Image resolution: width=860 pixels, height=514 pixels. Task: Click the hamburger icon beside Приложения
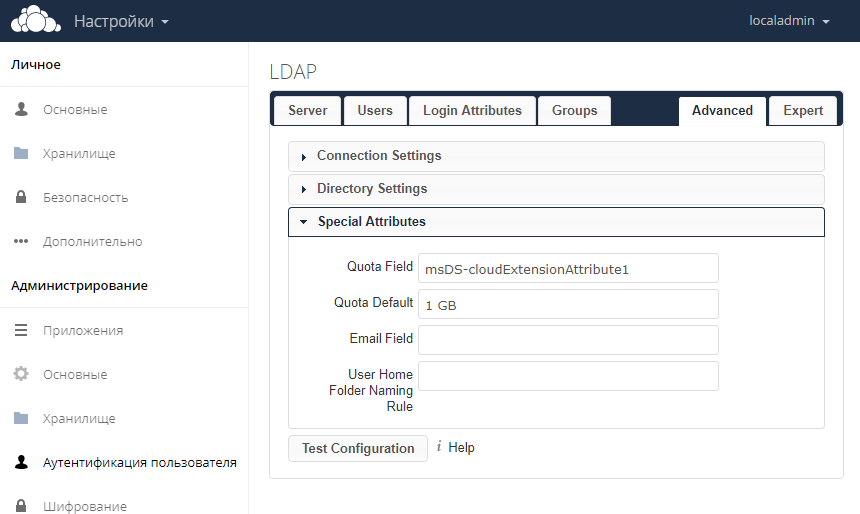[21, 330]
